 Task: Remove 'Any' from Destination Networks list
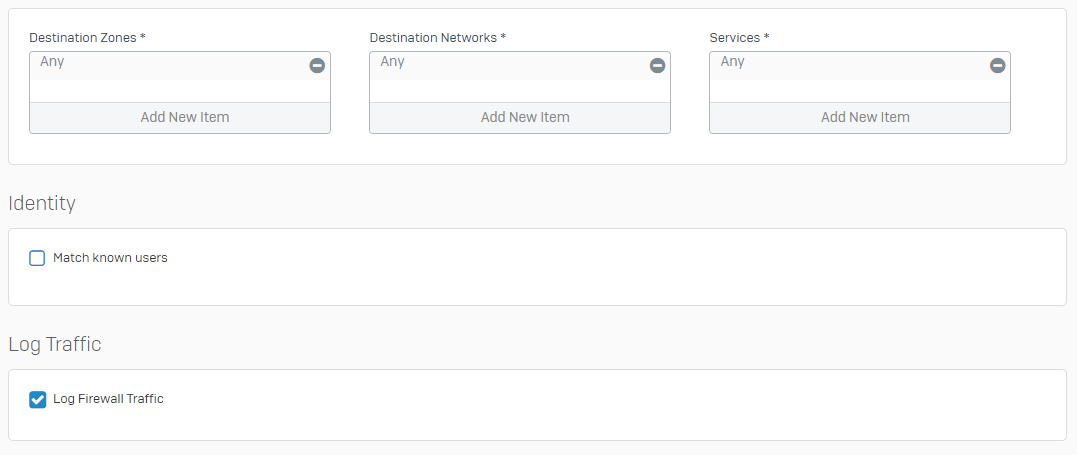point(657,65)
